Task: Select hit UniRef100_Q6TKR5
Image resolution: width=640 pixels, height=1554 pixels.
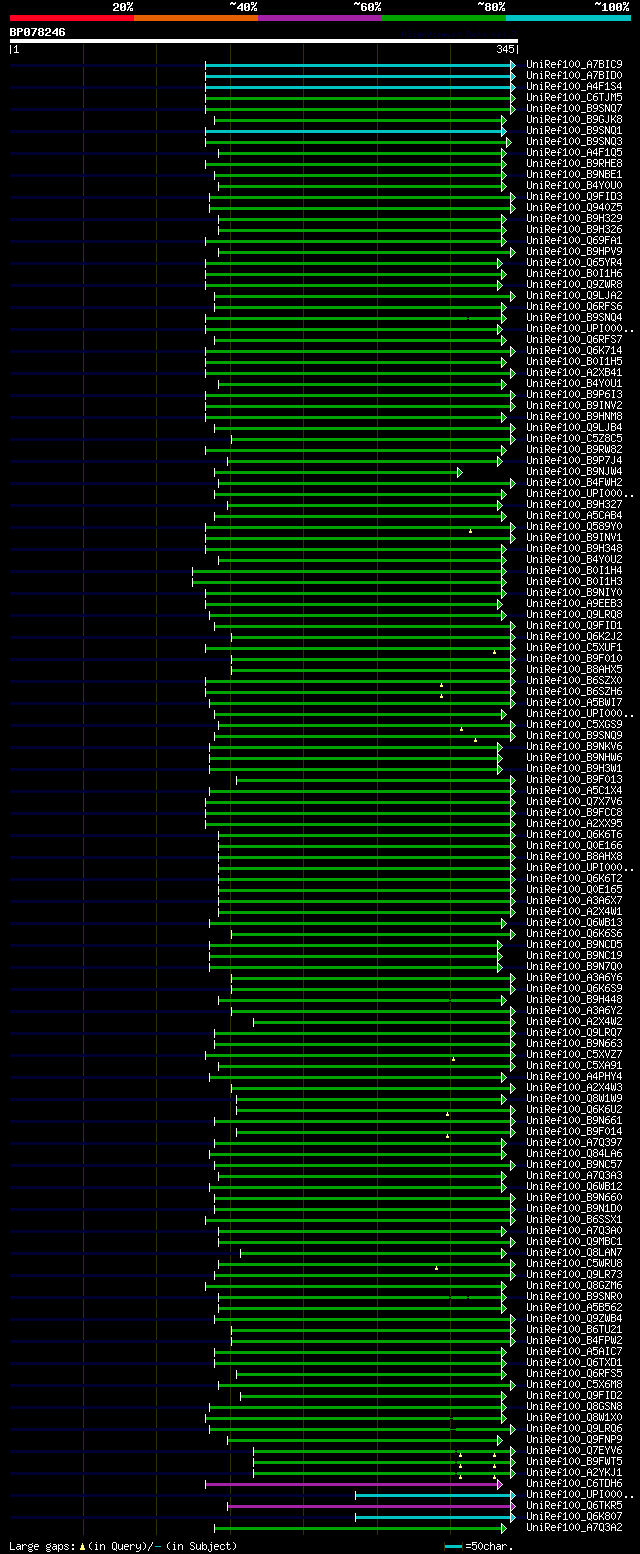Action: (574, 1506)
